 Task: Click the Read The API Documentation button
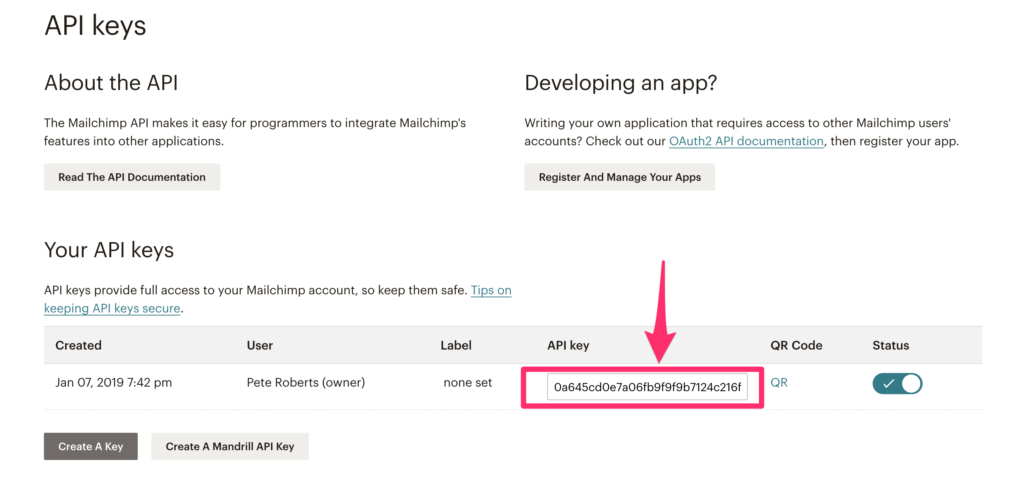pyautogui.click(x=132, y=177)
